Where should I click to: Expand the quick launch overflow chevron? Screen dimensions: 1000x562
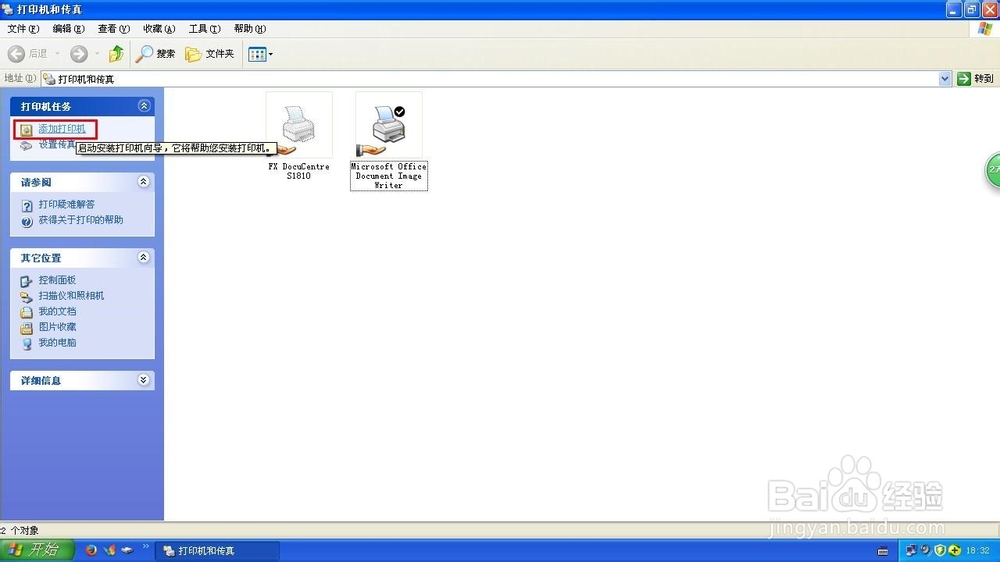point(145,547)
